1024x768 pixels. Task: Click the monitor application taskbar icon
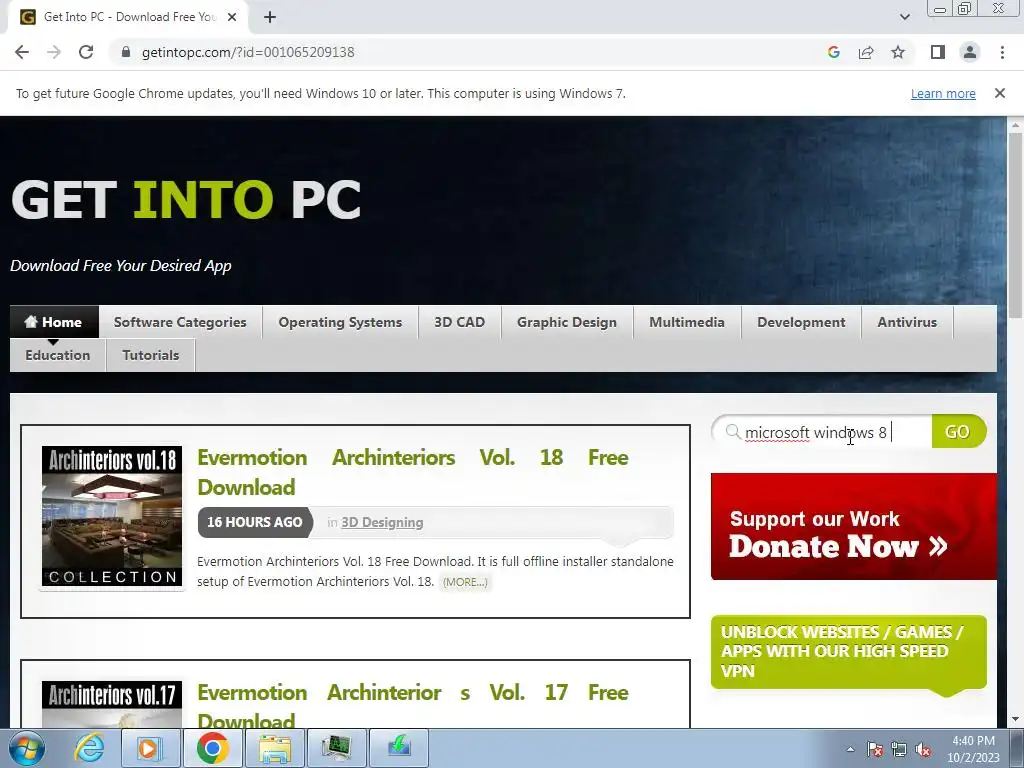click(x=336, y=748)
